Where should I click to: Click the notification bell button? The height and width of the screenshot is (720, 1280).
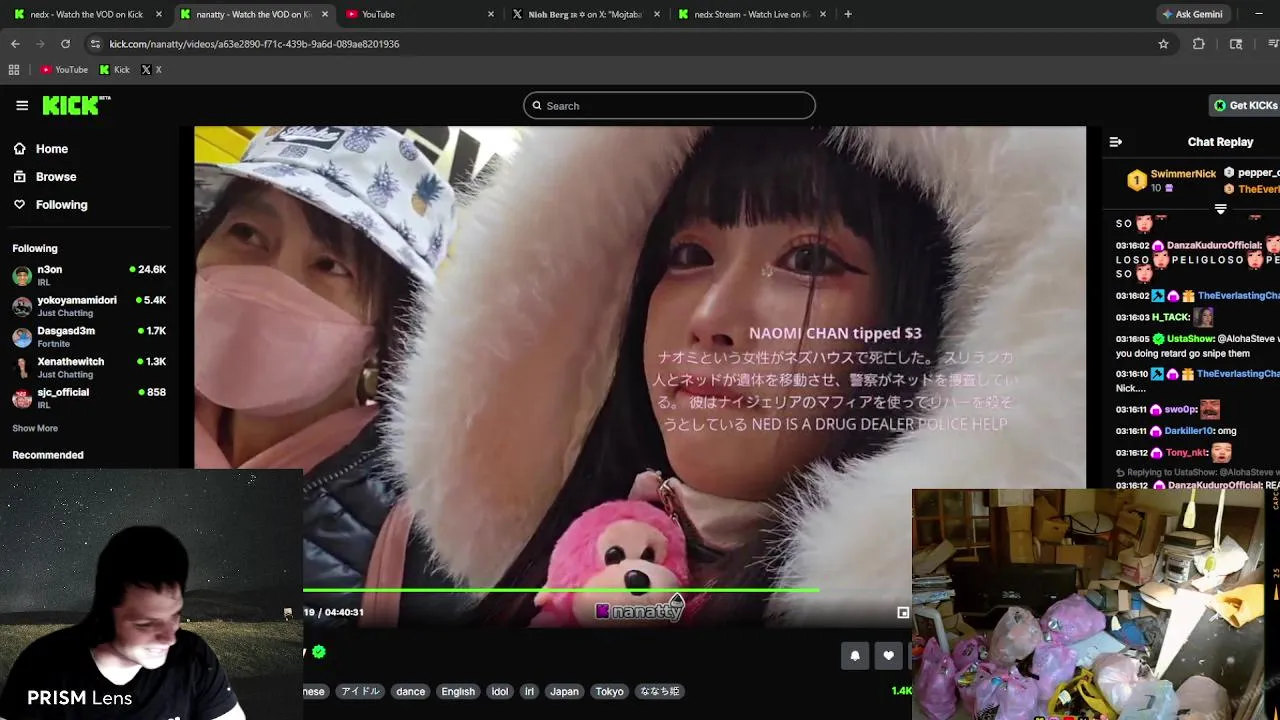[855, 656]
